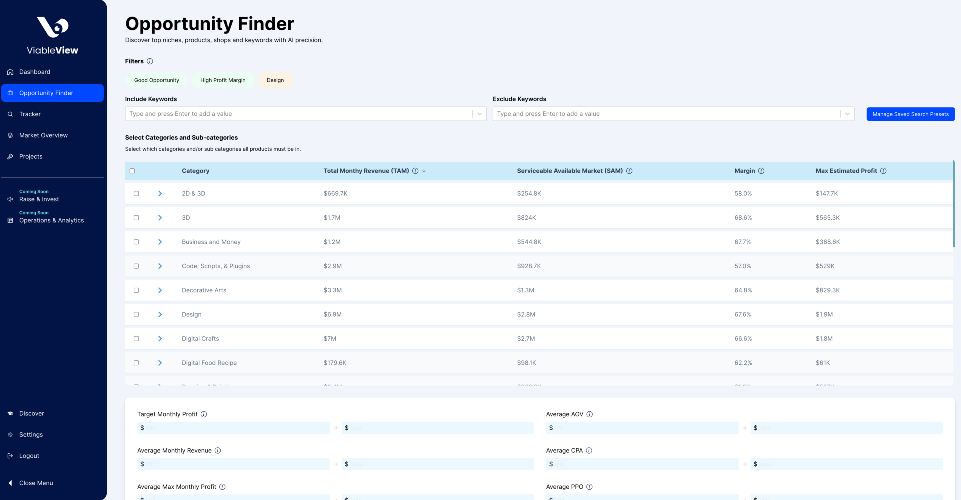This screenshot has height=500, width=961.
Task: Open Market Overview page
Action: tap(44, 135)
